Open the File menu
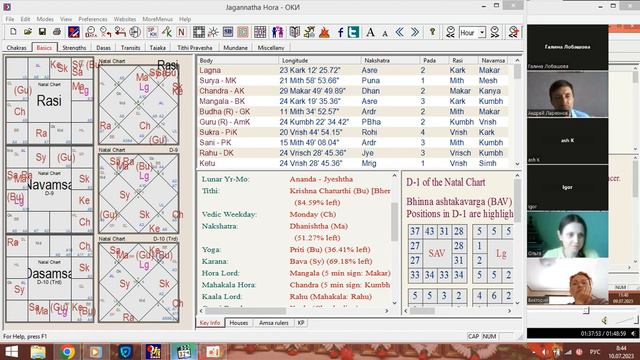 10,19
